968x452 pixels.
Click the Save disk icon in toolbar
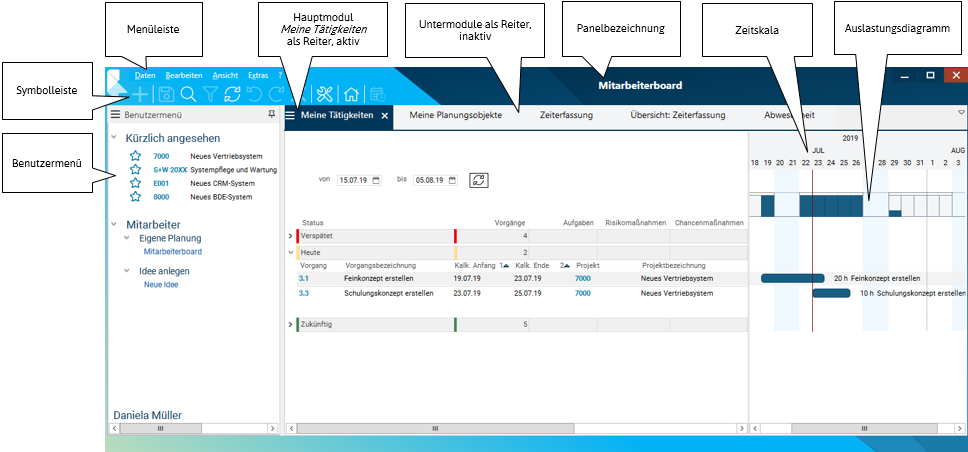tap(166, 94)
